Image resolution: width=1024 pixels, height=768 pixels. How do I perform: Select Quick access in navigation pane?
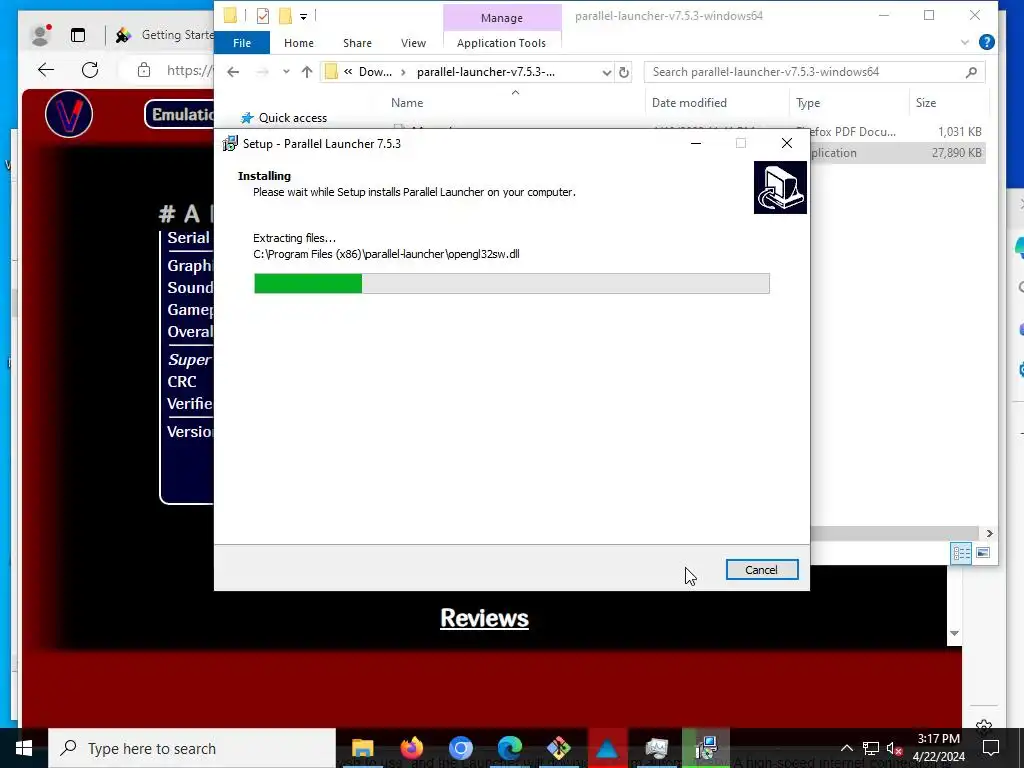293,118
